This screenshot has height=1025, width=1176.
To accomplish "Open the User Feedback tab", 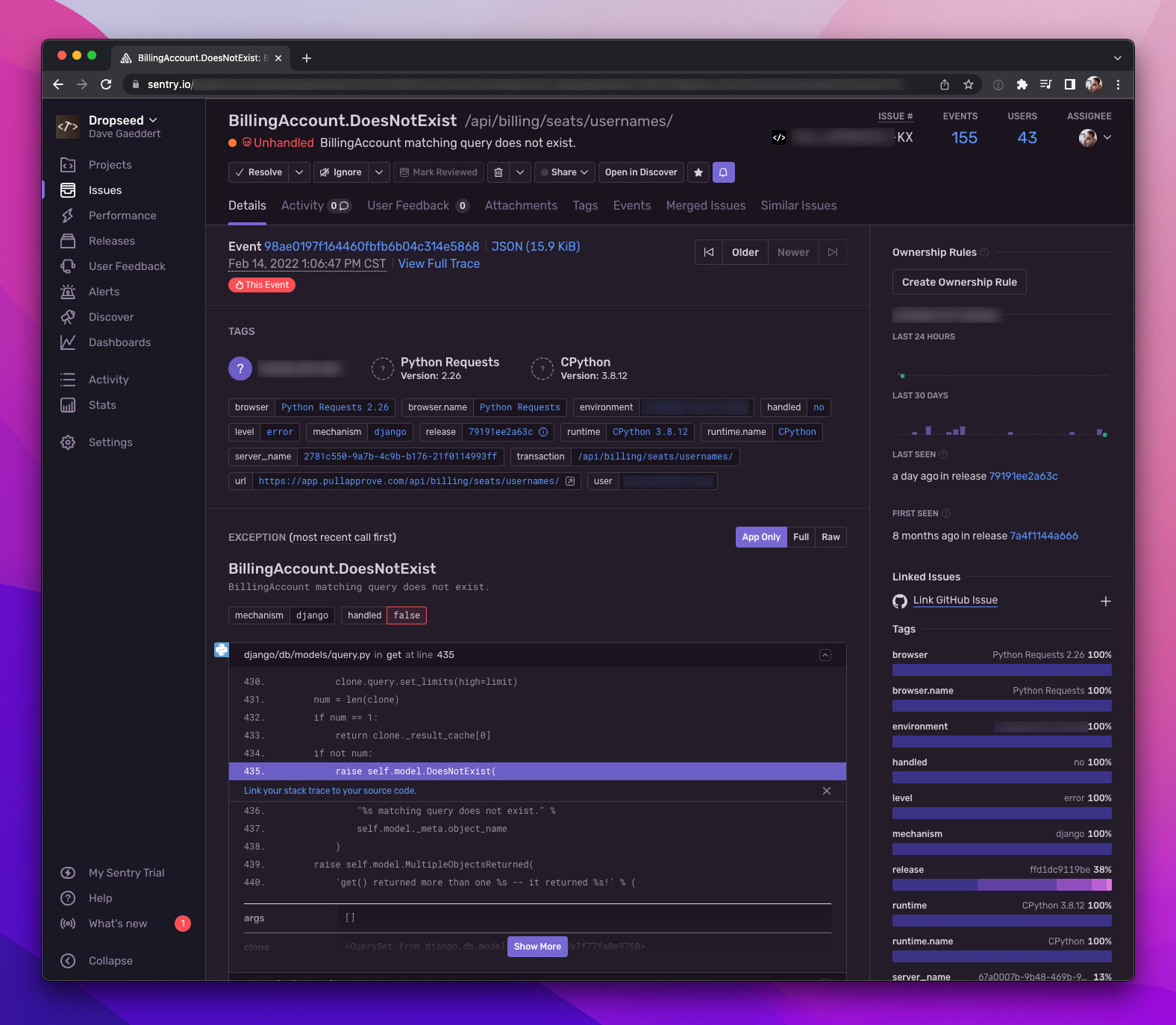I will (x=419, y=206).
